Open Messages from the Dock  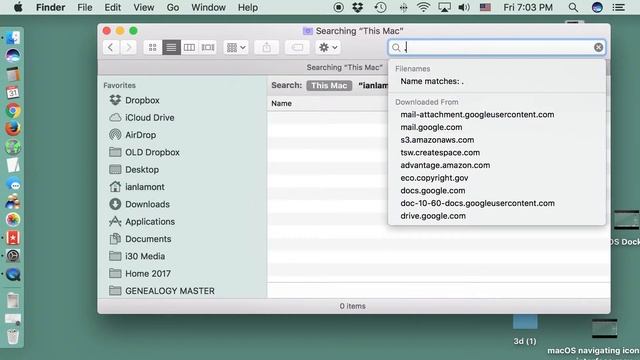[13, 184]
